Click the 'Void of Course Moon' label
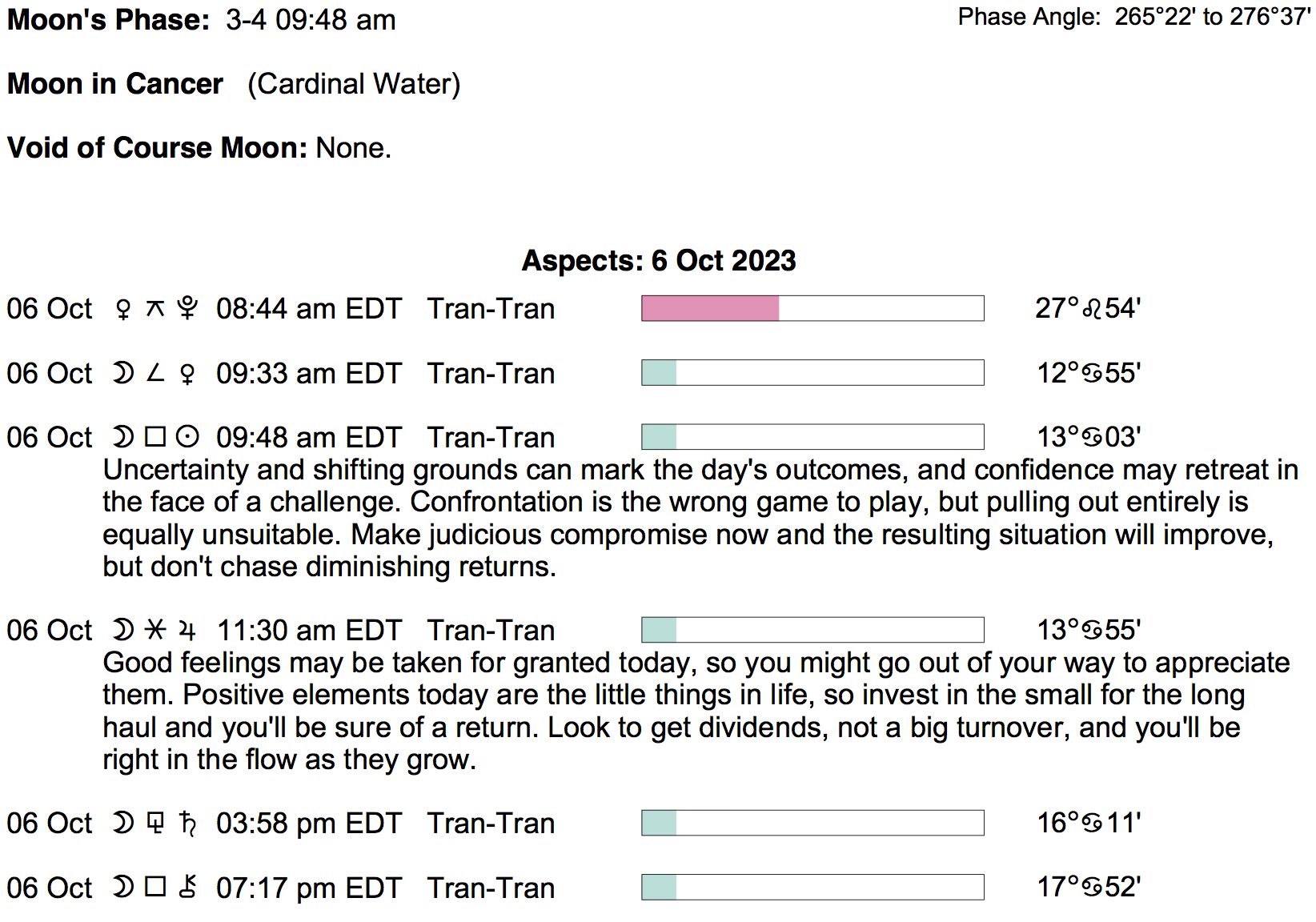Viewport: 1316px width, 922px height. pos(157,148)
